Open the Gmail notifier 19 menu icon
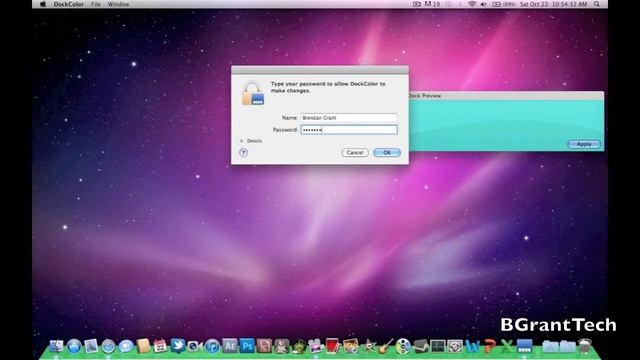 tap(432, 4)
